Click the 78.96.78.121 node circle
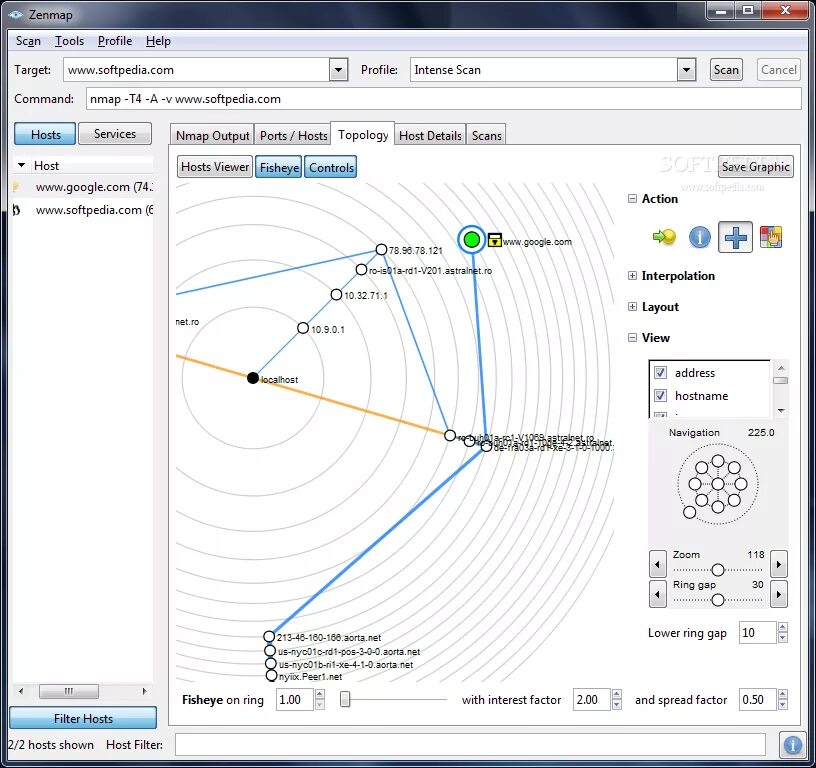The width and height of the screenshot is (816, 768). click(x=381, y=249)
